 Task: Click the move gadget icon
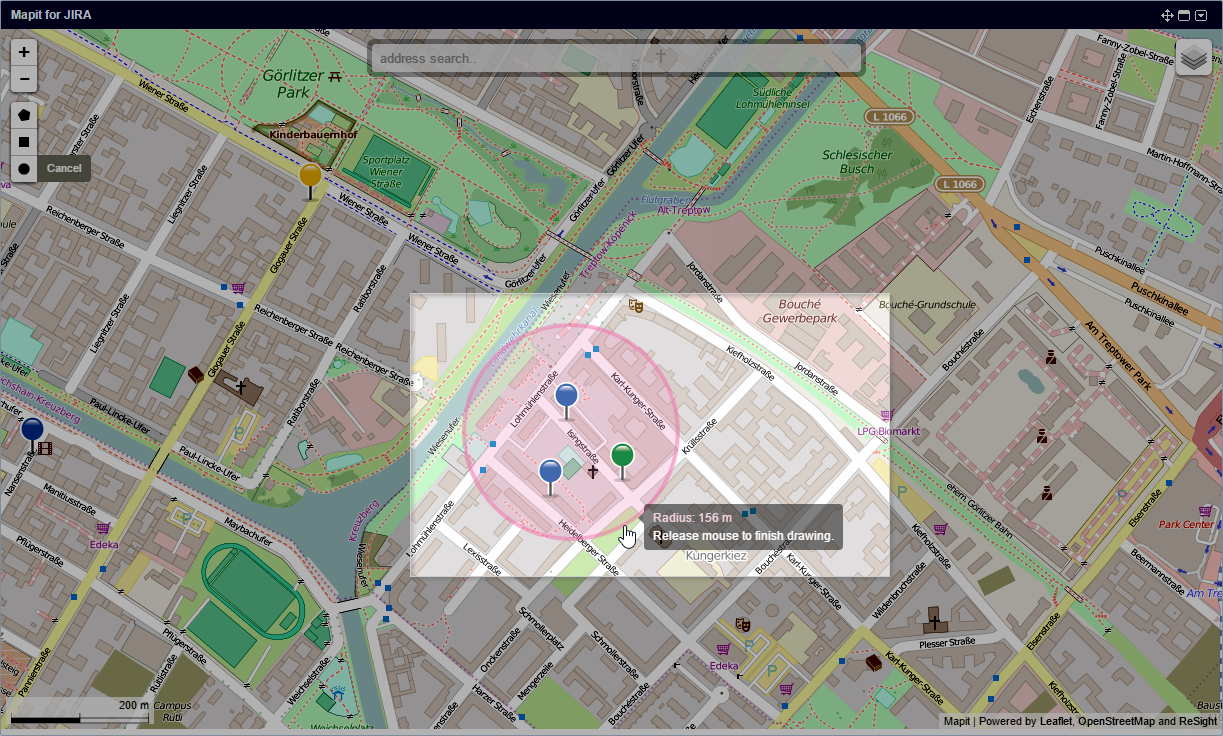click(x=1167, y=15)
